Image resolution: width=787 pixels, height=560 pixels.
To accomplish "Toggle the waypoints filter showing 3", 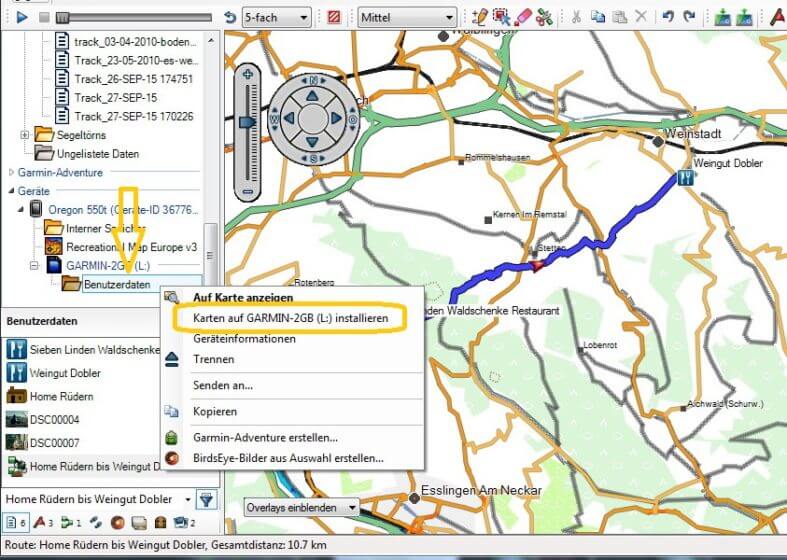I will pos(44,522).
